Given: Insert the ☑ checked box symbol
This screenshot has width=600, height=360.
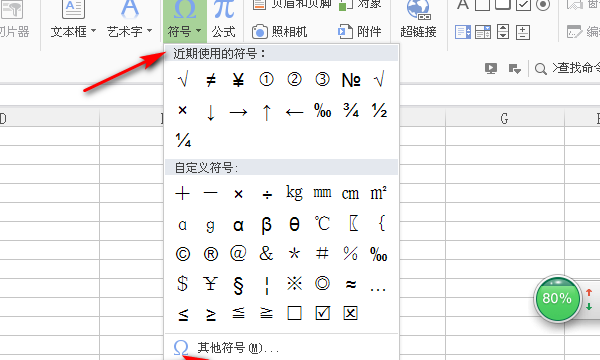Looking at the screenshot, I should click(323, 313).
